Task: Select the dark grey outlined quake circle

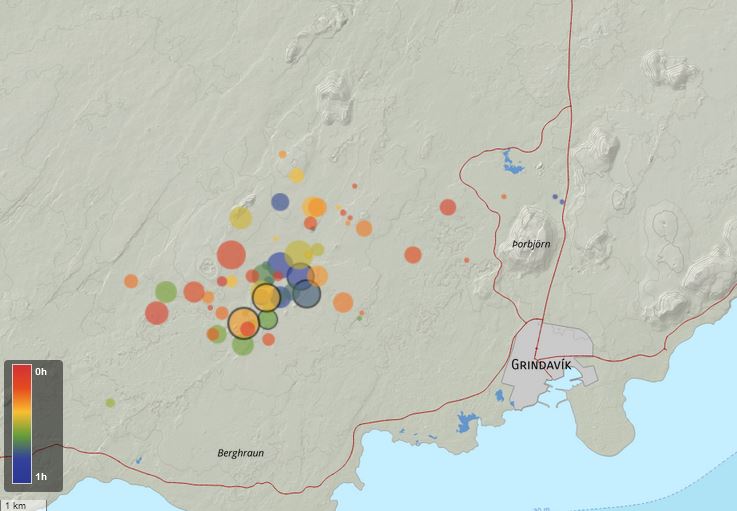Action: click(x=307, y=294)
